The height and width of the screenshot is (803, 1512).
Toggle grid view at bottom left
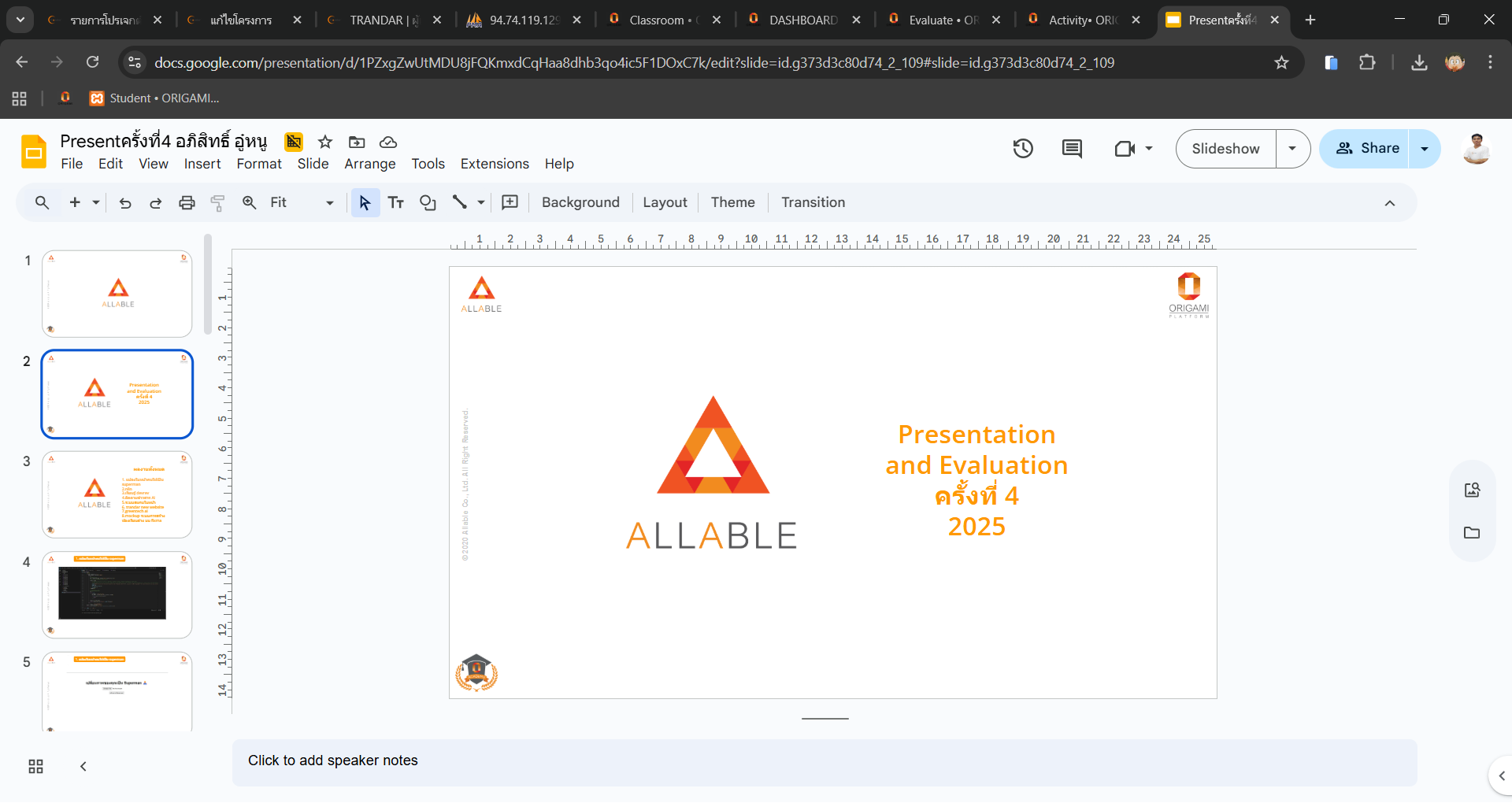click(35, 766)
